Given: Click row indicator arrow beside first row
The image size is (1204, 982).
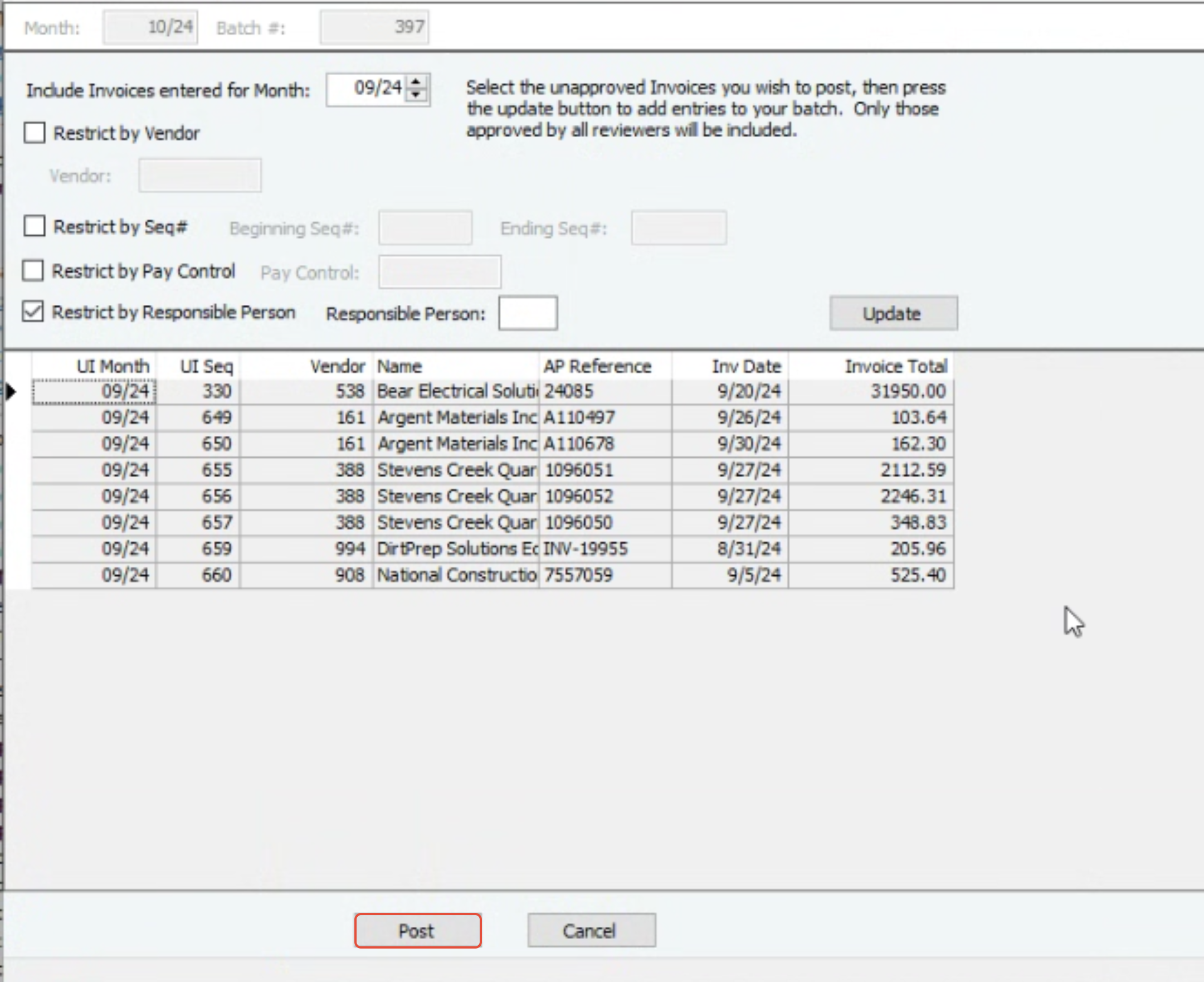Looking at the screenshot, I should coord(11,391).
